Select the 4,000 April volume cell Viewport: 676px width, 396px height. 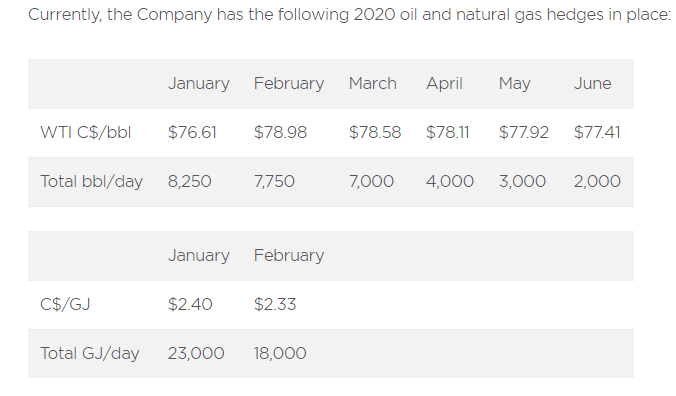(450, 181)
